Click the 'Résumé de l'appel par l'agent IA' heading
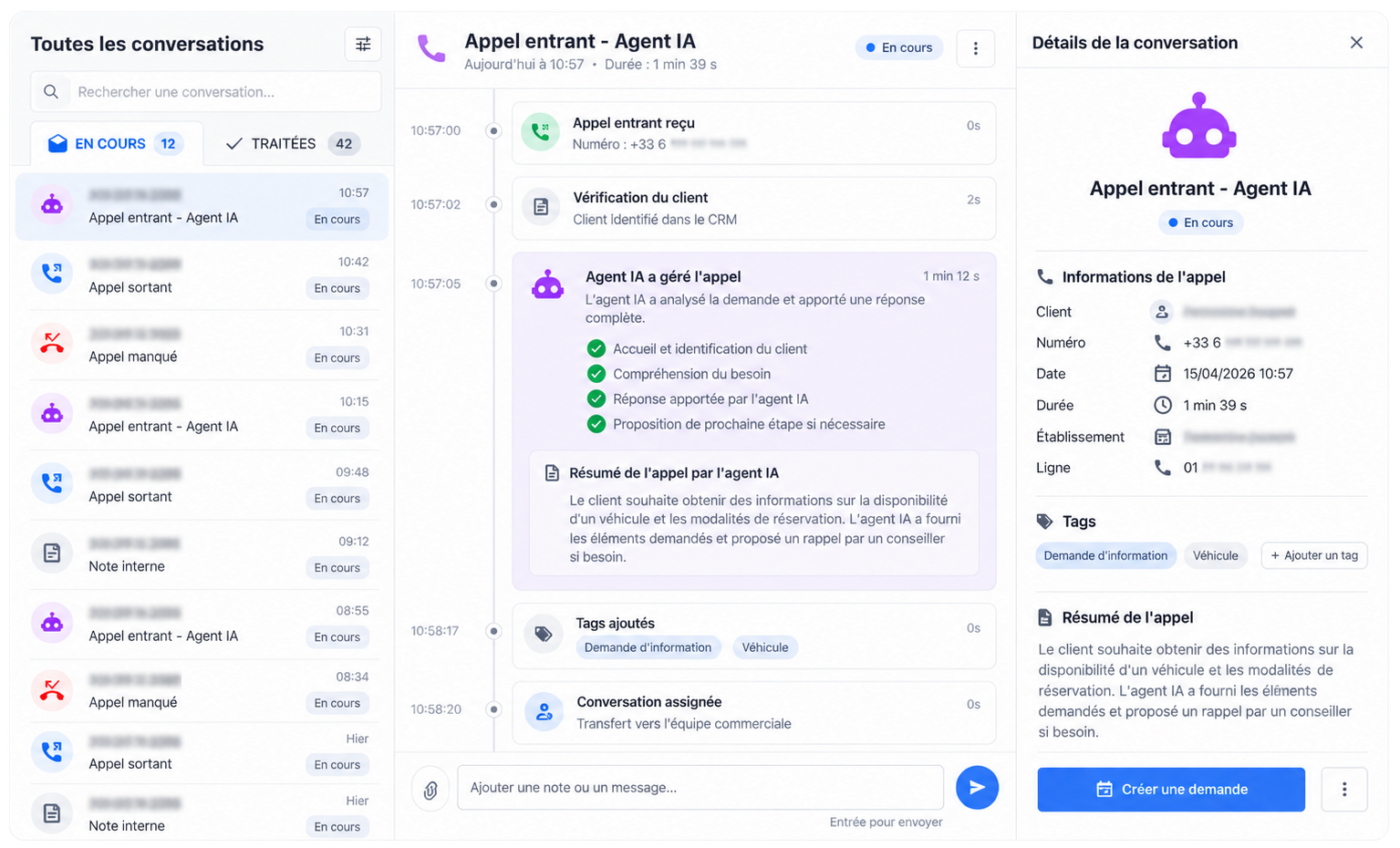1400x848 pixels. (674, 473)
